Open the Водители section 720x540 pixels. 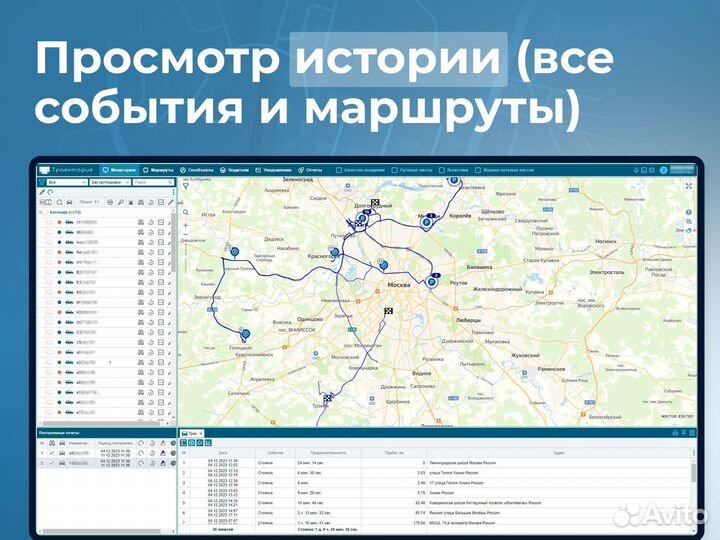click(x=235, y=170)
